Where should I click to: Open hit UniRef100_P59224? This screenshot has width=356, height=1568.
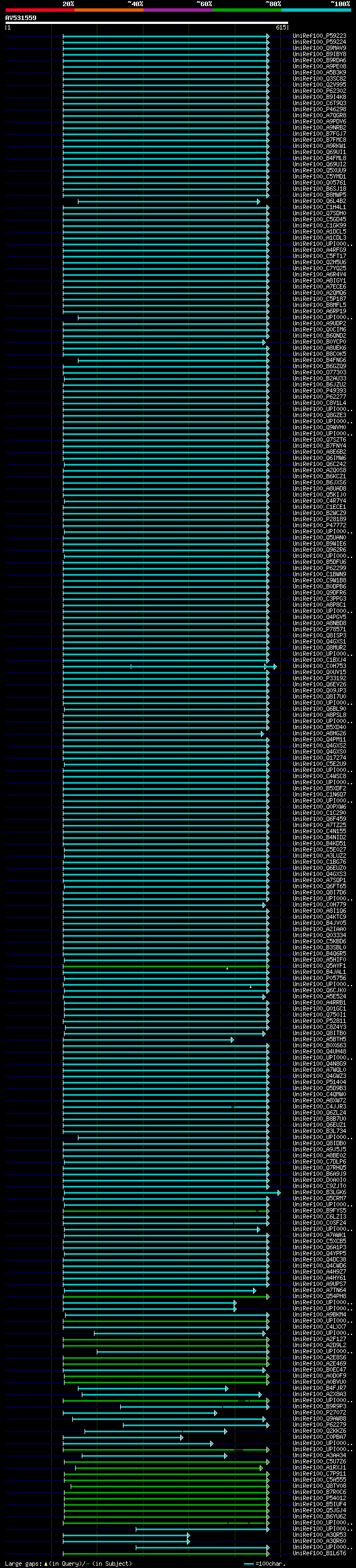[319, 42]
